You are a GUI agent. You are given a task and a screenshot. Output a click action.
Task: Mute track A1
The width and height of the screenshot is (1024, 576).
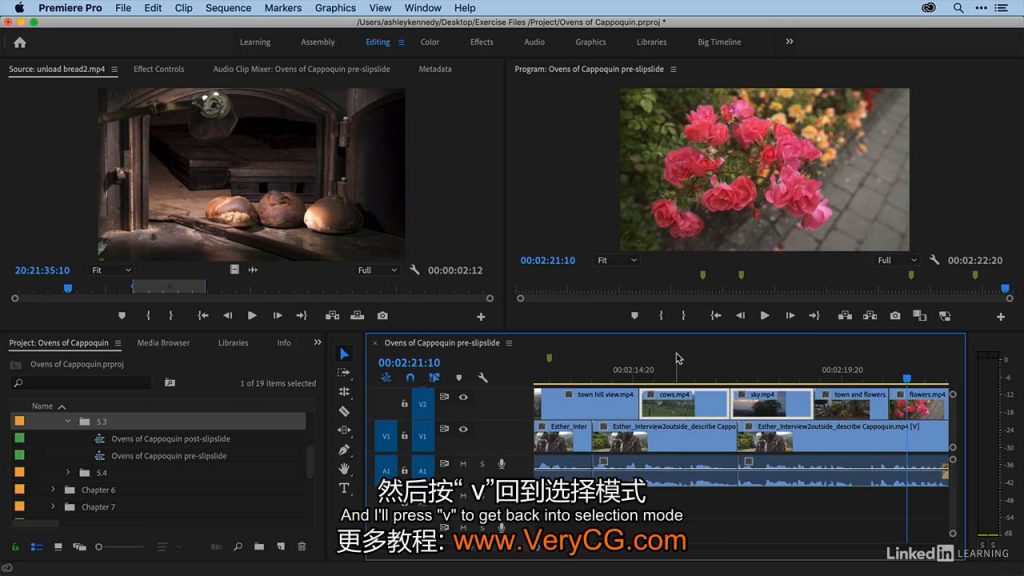pyautogui.click(x=463, y=464)
